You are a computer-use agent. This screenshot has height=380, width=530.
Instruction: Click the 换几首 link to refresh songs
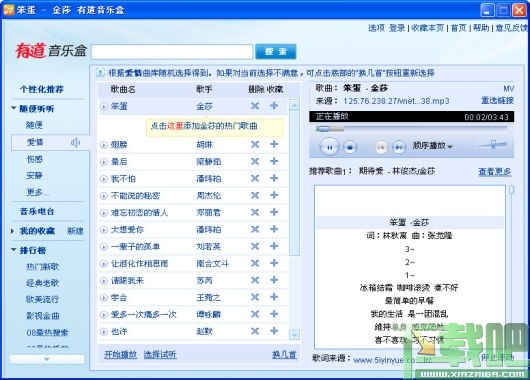(x=284, y=355)
